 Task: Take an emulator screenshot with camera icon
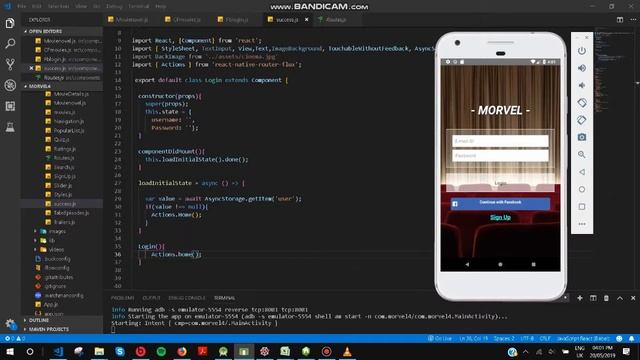tap(582, 137)
